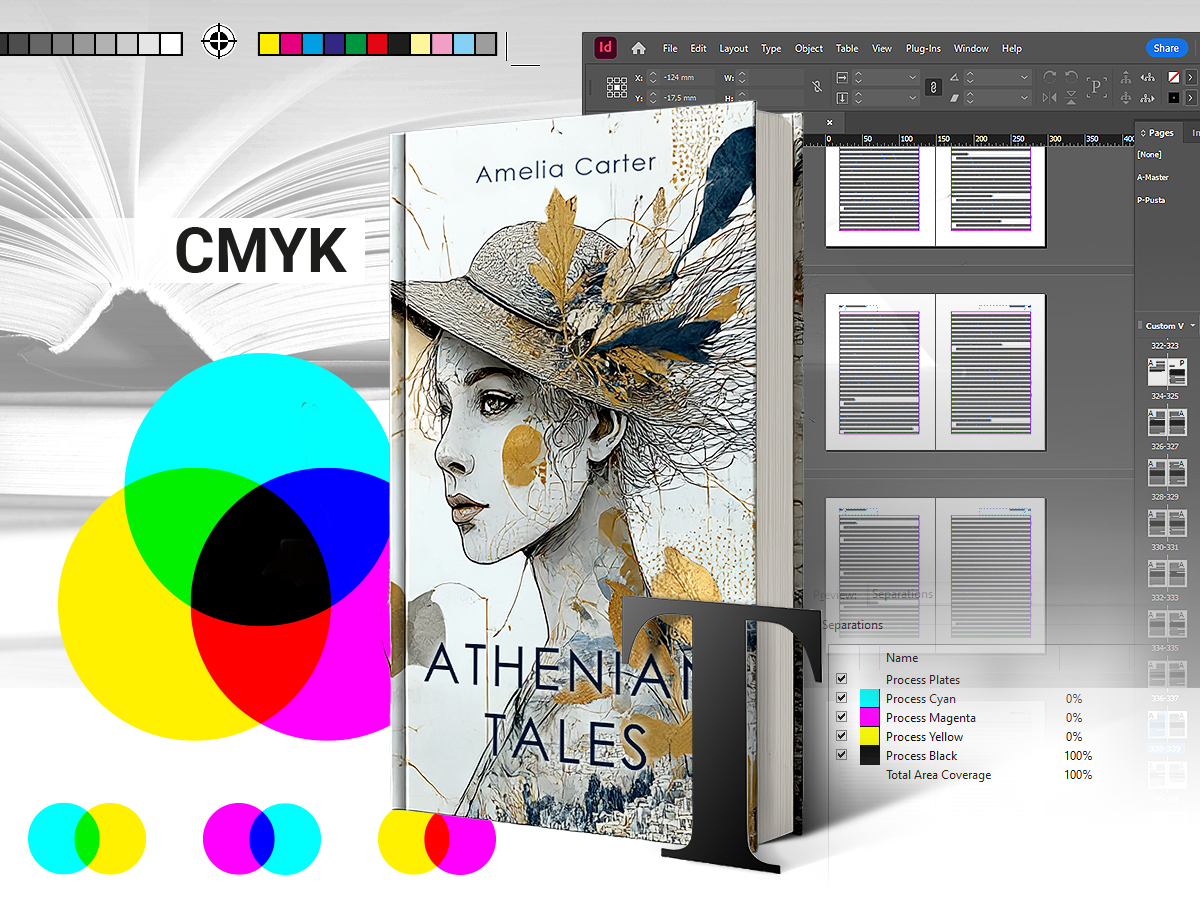The width and height of the screenshot is (1200, 900).
Task: Click the Fill swatch set to None
Action: tap(1174, 77)
